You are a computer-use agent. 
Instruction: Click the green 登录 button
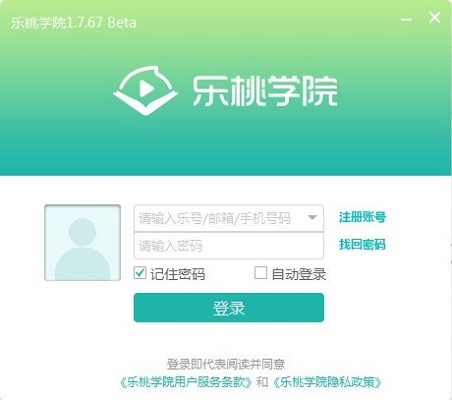click(x=229, y=308)
